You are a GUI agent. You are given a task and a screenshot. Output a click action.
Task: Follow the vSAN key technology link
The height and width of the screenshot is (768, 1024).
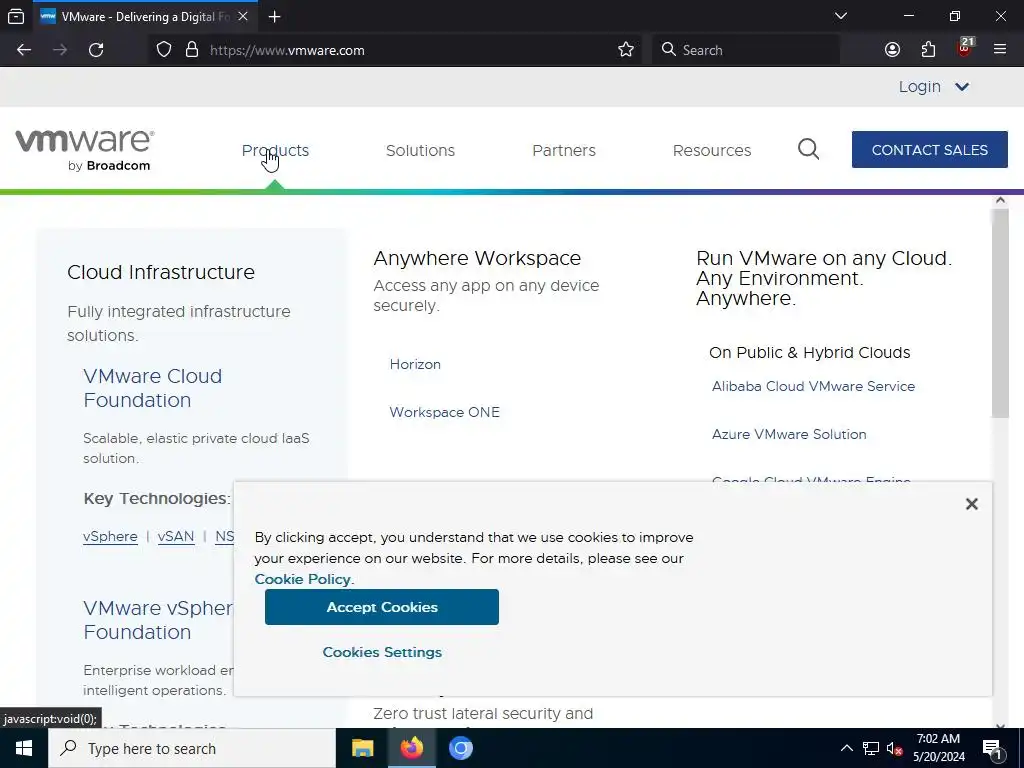coord(176,536)
